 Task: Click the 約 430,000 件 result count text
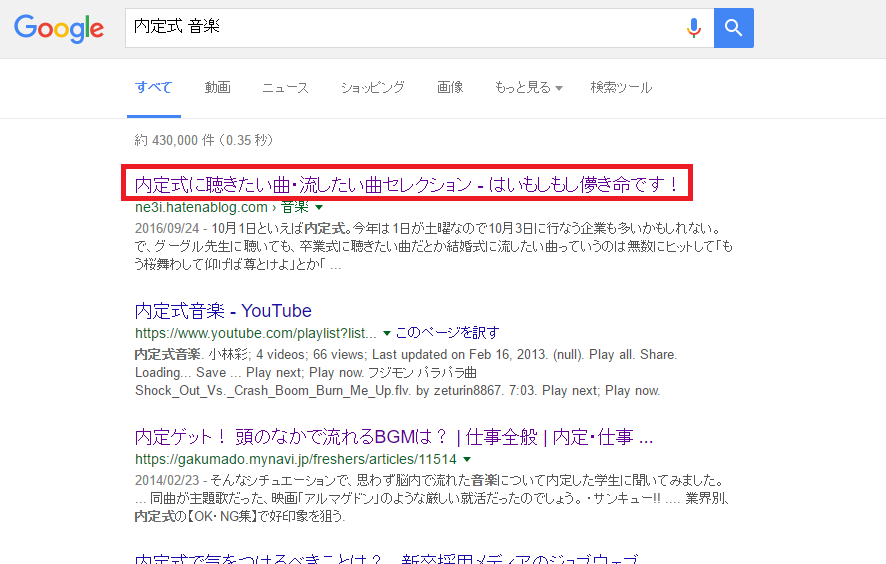(203, 140)
